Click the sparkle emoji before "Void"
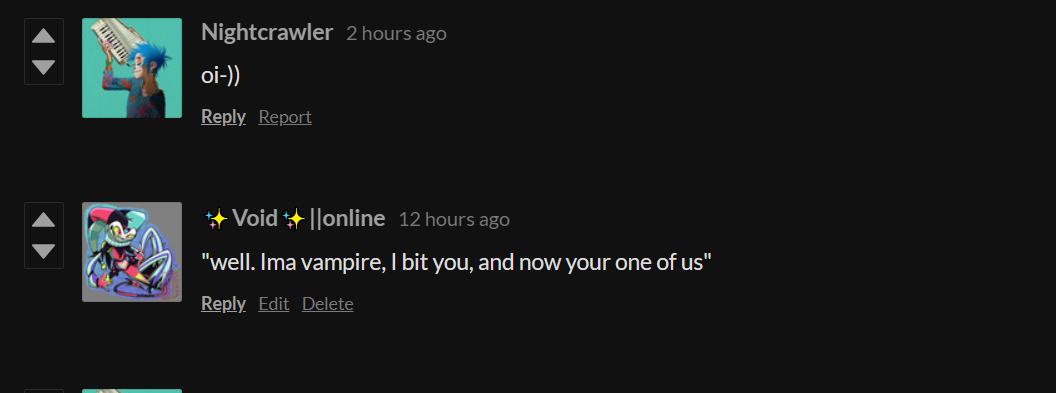 pos(216,219)
